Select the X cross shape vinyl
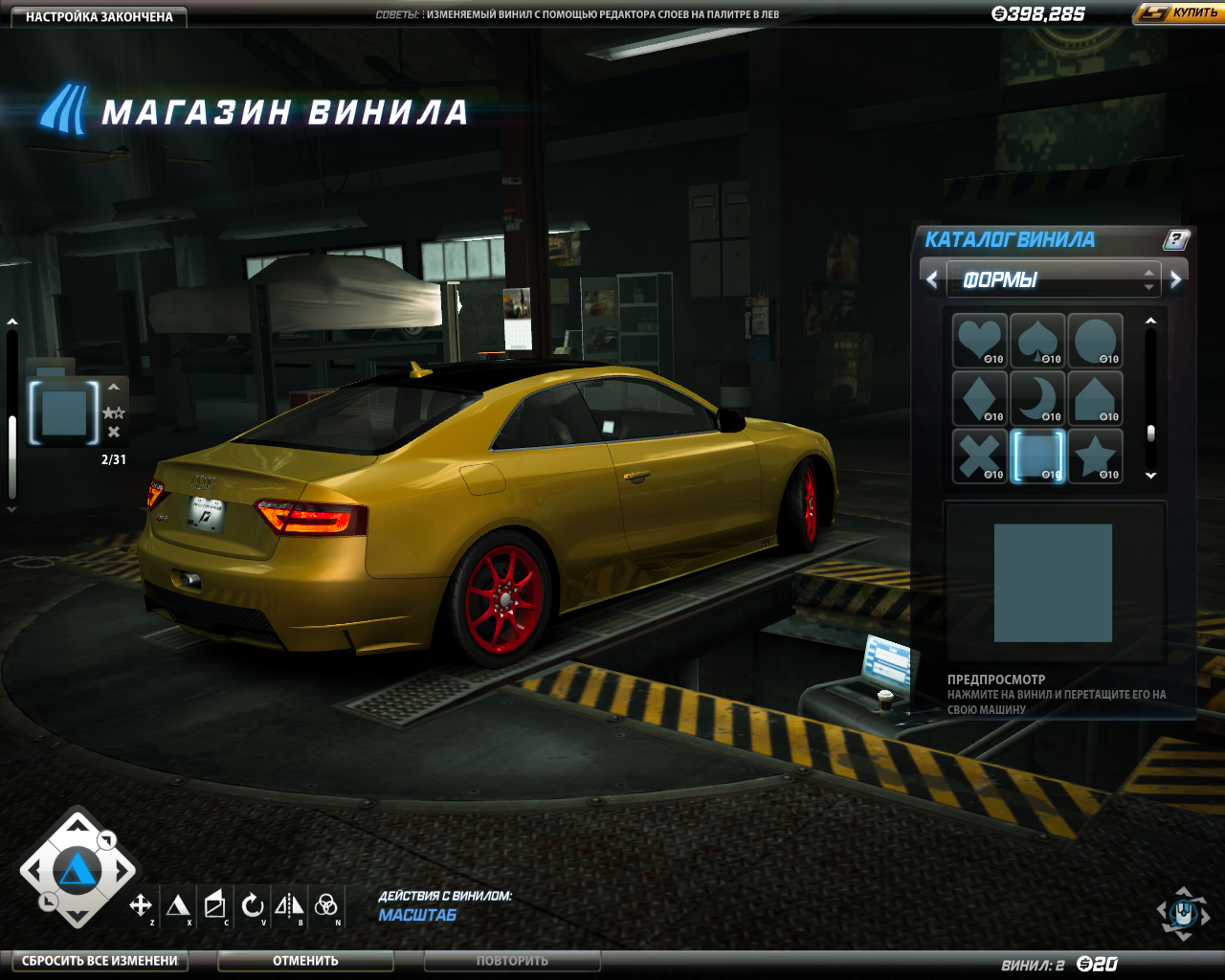 pyautogui.click(x=980, y=456)
